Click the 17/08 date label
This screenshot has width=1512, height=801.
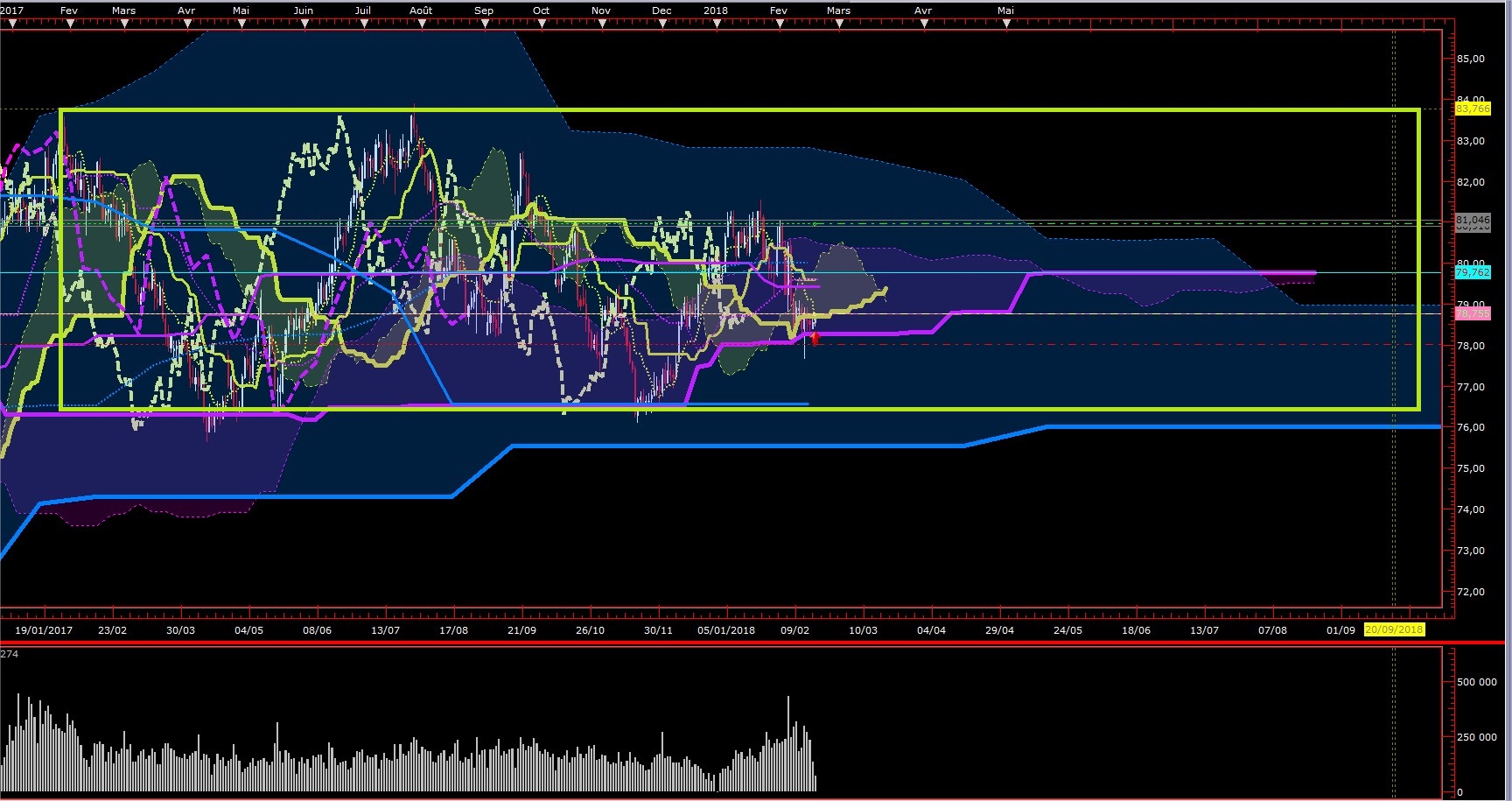(x=453, y=629)
